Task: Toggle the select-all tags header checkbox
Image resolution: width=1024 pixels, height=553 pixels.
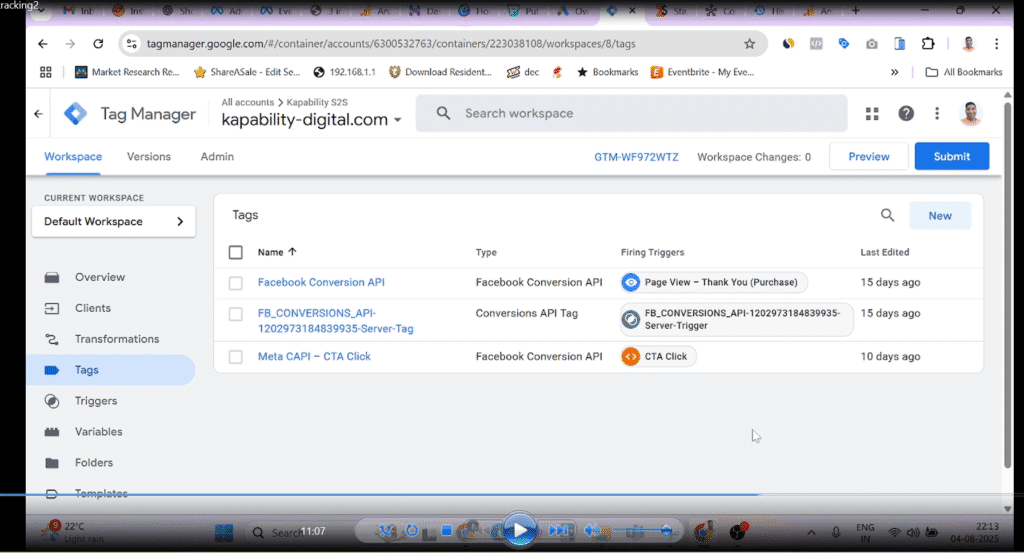Action: pyautogui.click(x=236, y=253)
